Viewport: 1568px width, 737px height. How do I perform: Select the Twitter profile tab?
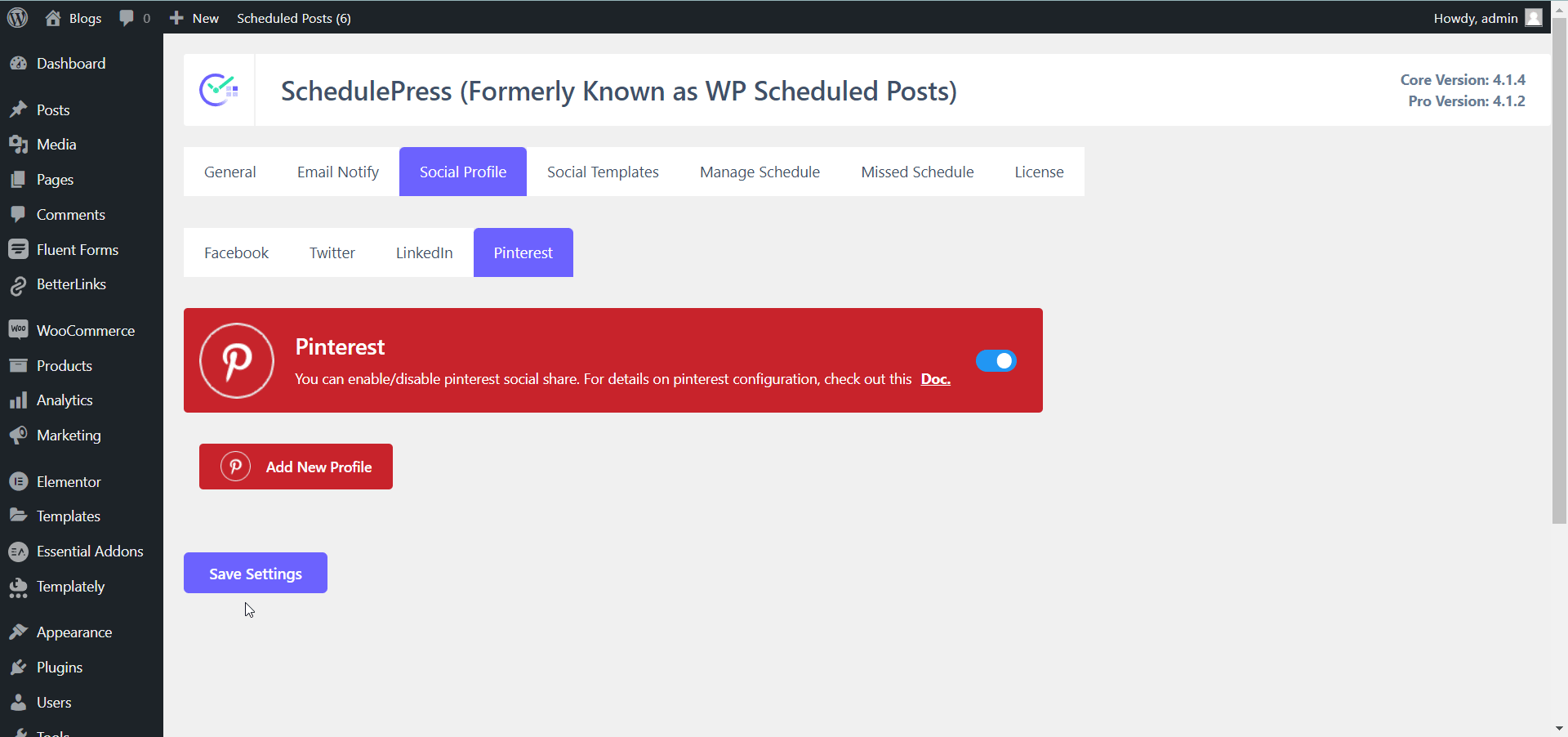332,252
